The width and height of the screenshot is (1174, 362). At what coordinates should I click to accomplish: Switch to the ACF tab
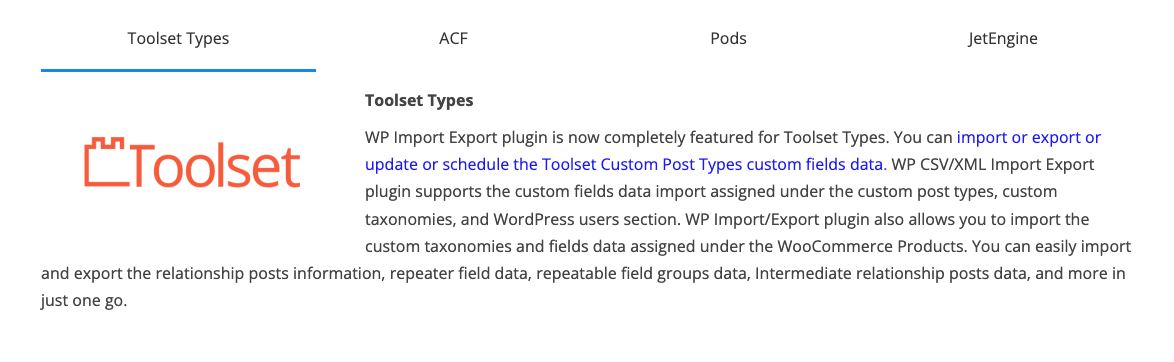click(x=453, y=39)
